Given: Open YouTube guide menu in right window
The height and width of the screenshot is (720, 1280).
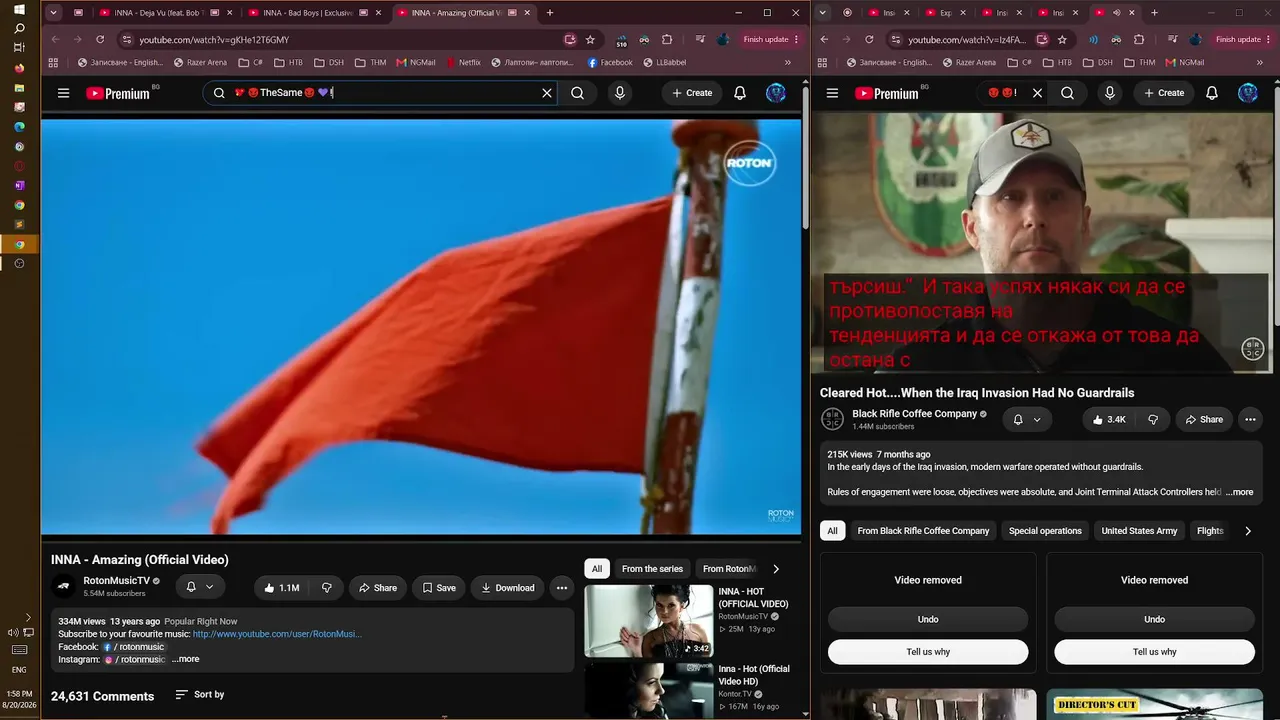Looking at the screenshot, I should pyautogui.click(x=832, y=93).
